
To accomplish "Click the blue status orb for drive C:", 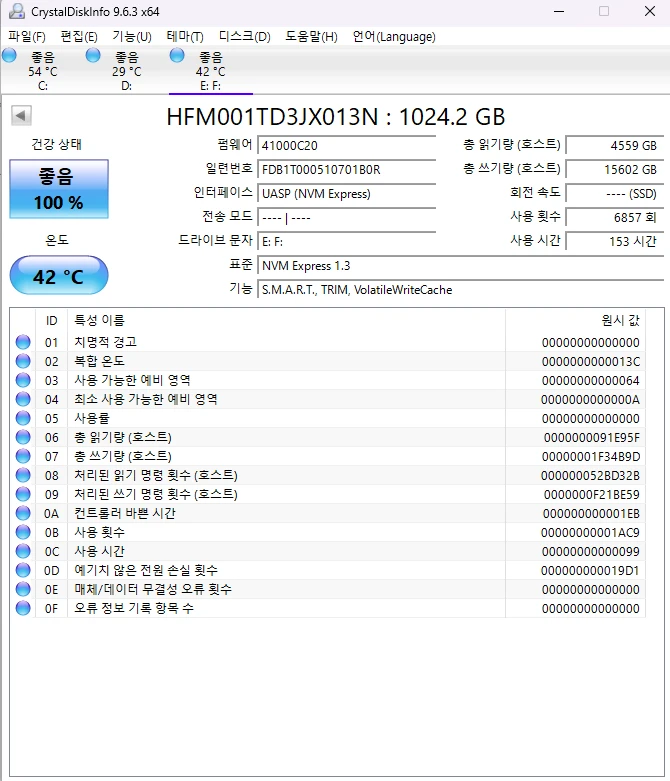I will [9, 55].
